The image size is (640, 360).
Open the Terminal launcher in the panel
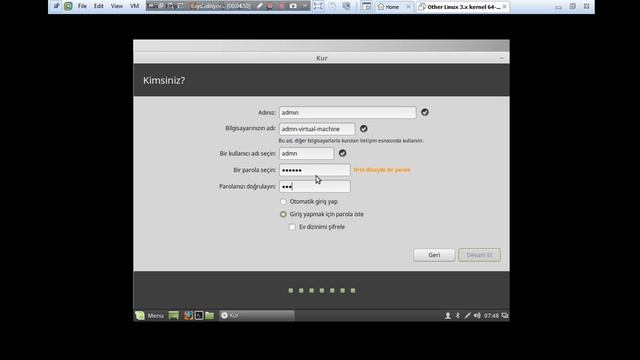(199, 316)
